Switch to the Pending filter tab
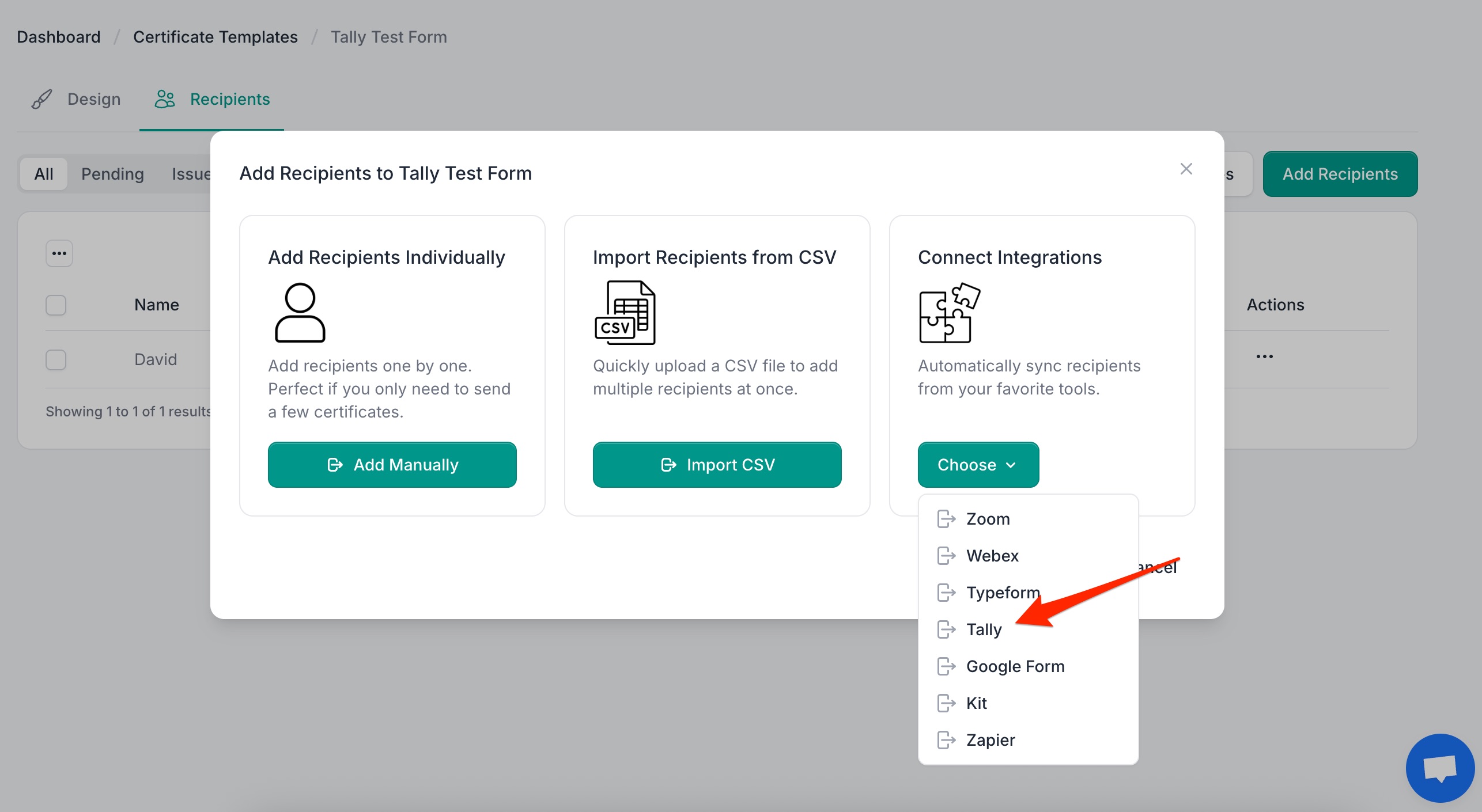1482x812 pixels. [x=112, y=174]
